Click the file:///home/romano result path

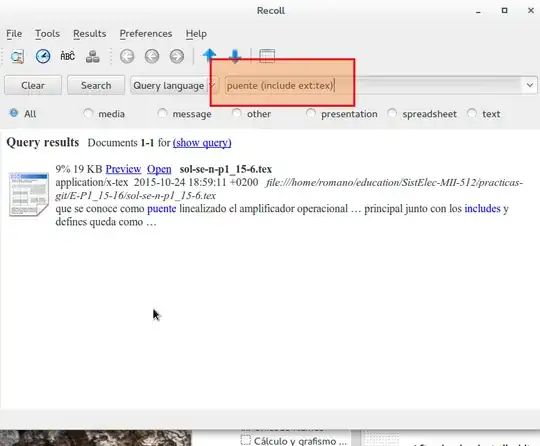pos(289,189)
